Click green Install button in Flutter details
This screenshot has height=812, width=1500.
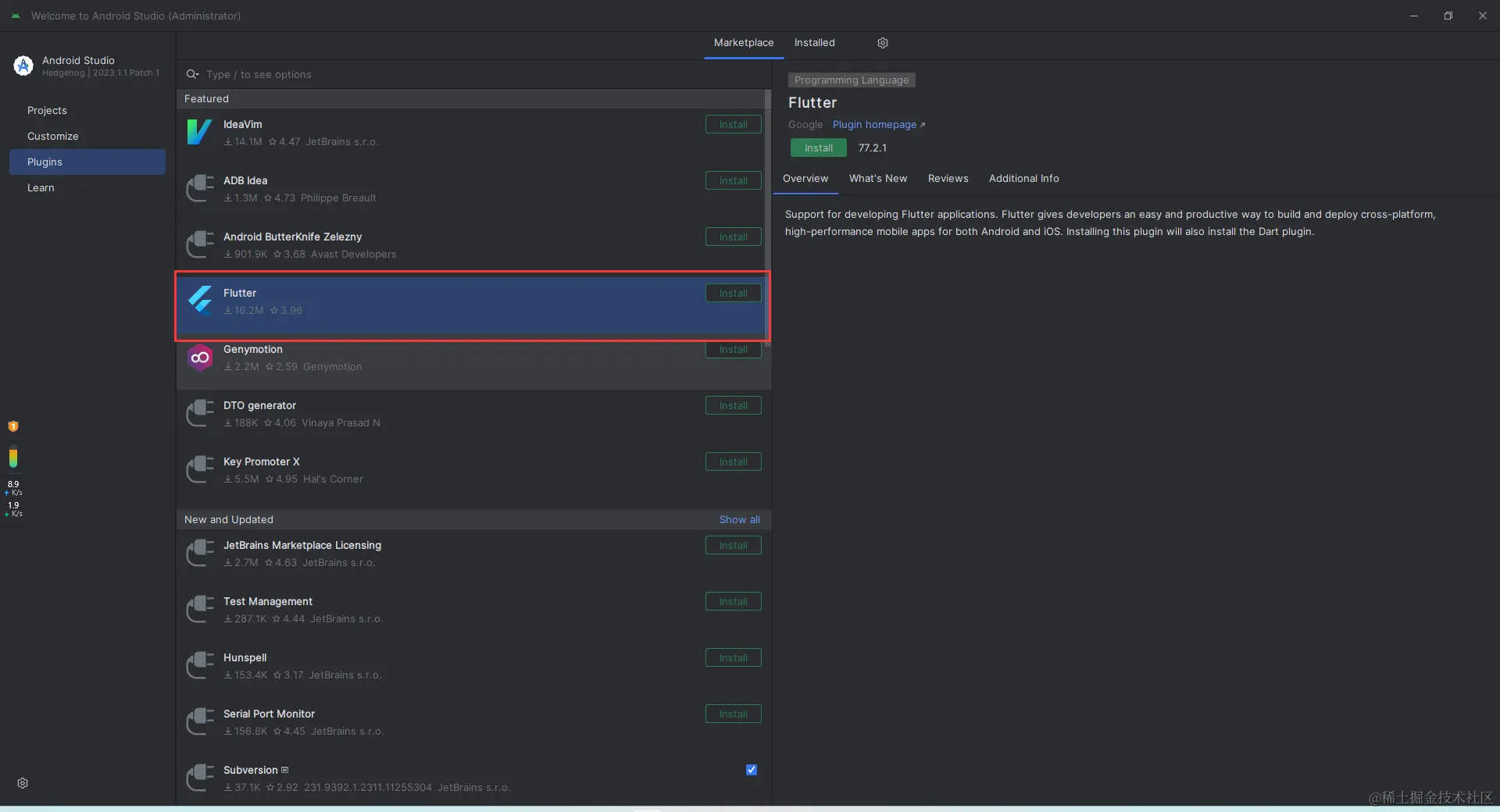(x=819, y=148)
